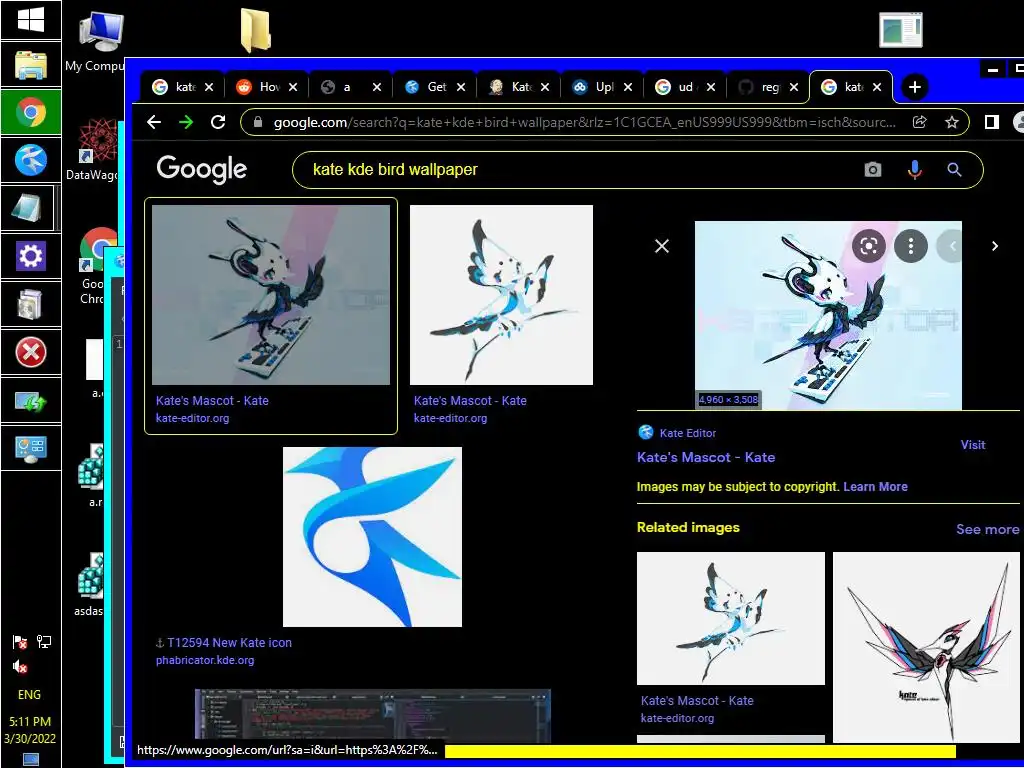Click the Google logo
This screenshot has height=768, width=1024.
pyautogui.click(x=201, y=169)
